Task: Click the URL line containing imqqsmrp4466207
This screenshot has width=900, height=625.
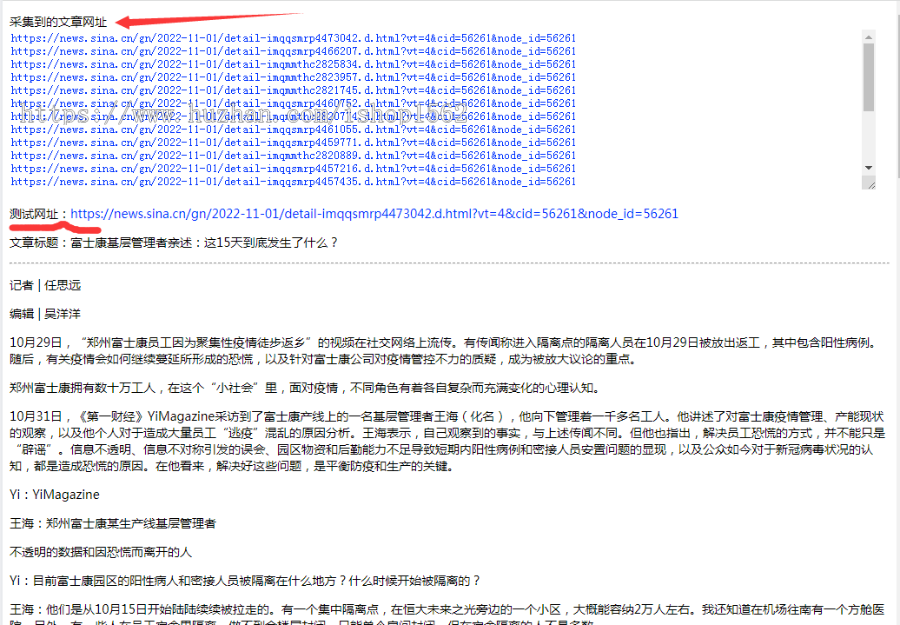Action: [x=293, y=52]
